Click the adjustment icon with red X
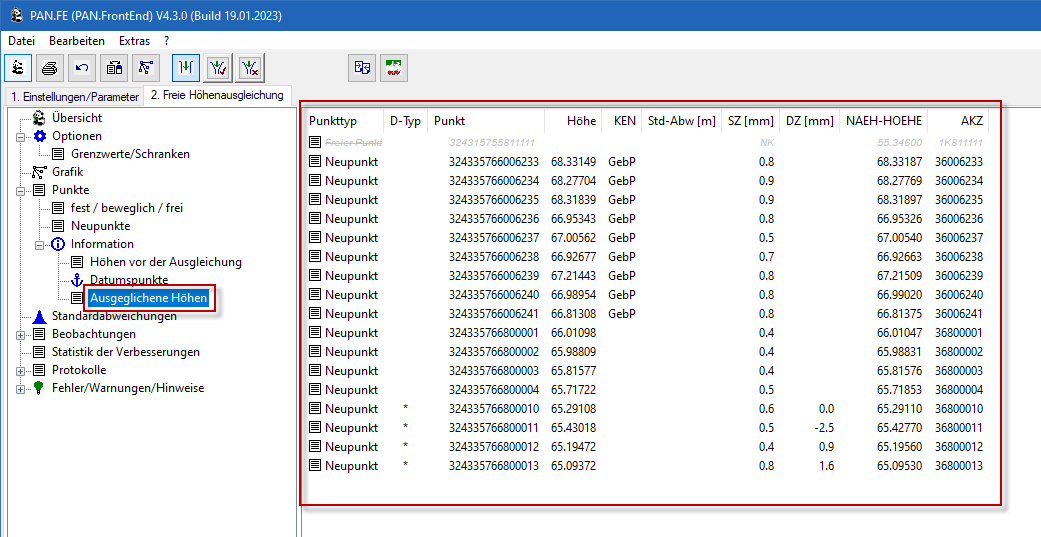Image resolution: width=1041 pixels, height=537 pixels. click(250, 68)
